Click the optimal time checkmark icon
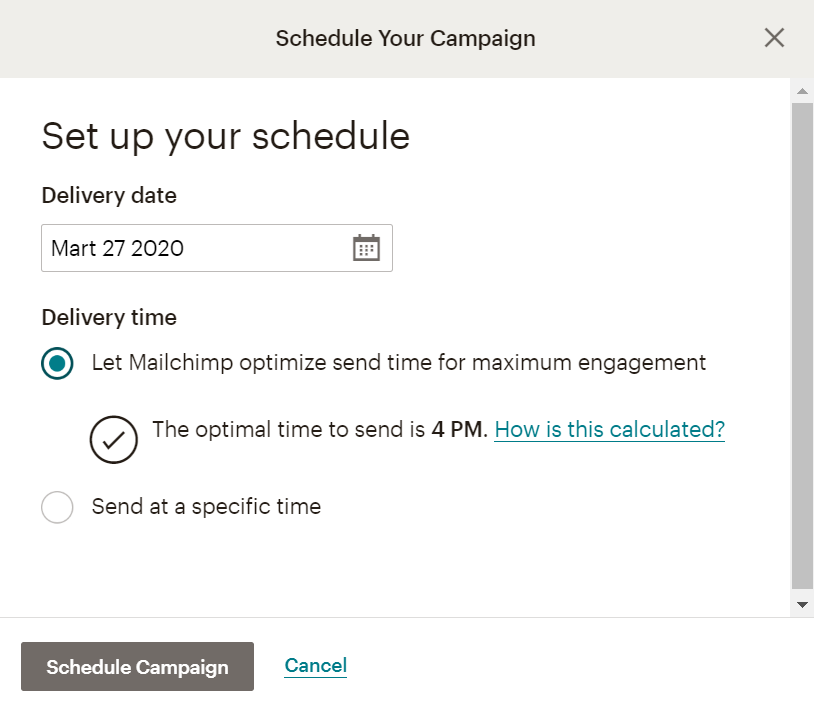814x709 pixels. (x=113, y=438)
